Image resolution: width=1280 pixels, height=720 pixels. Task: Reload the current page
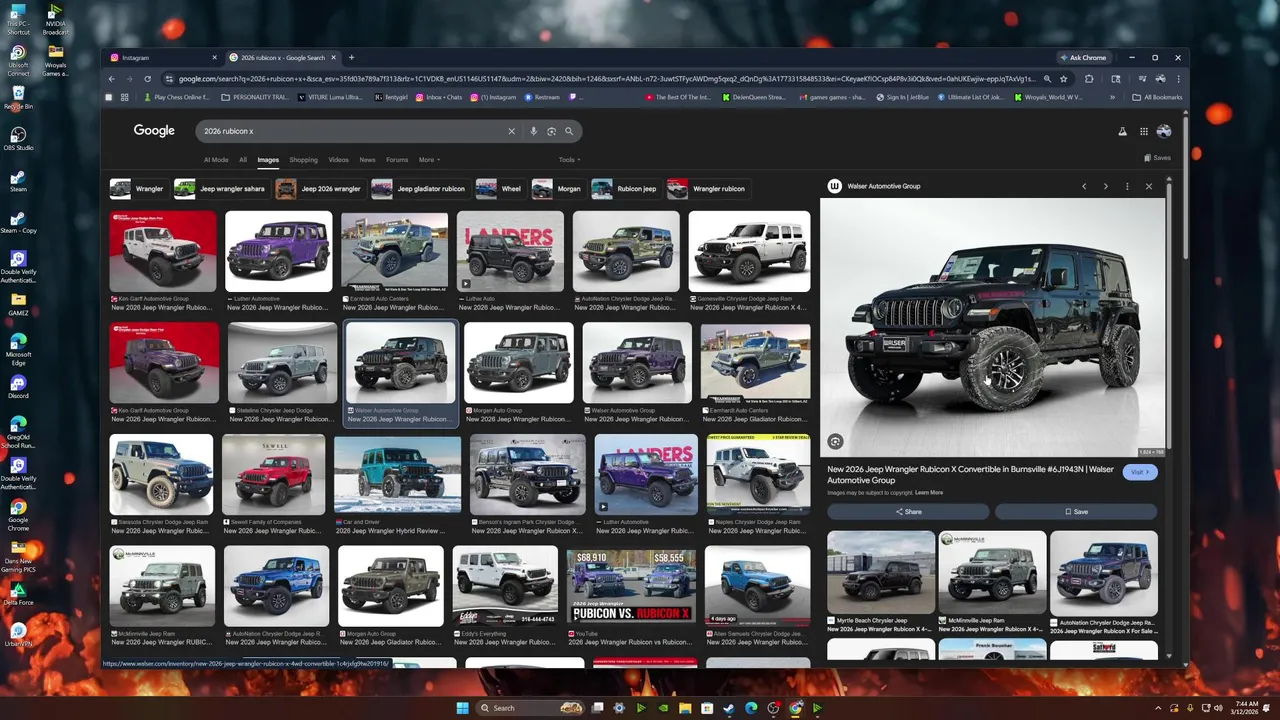coord(147,79)
